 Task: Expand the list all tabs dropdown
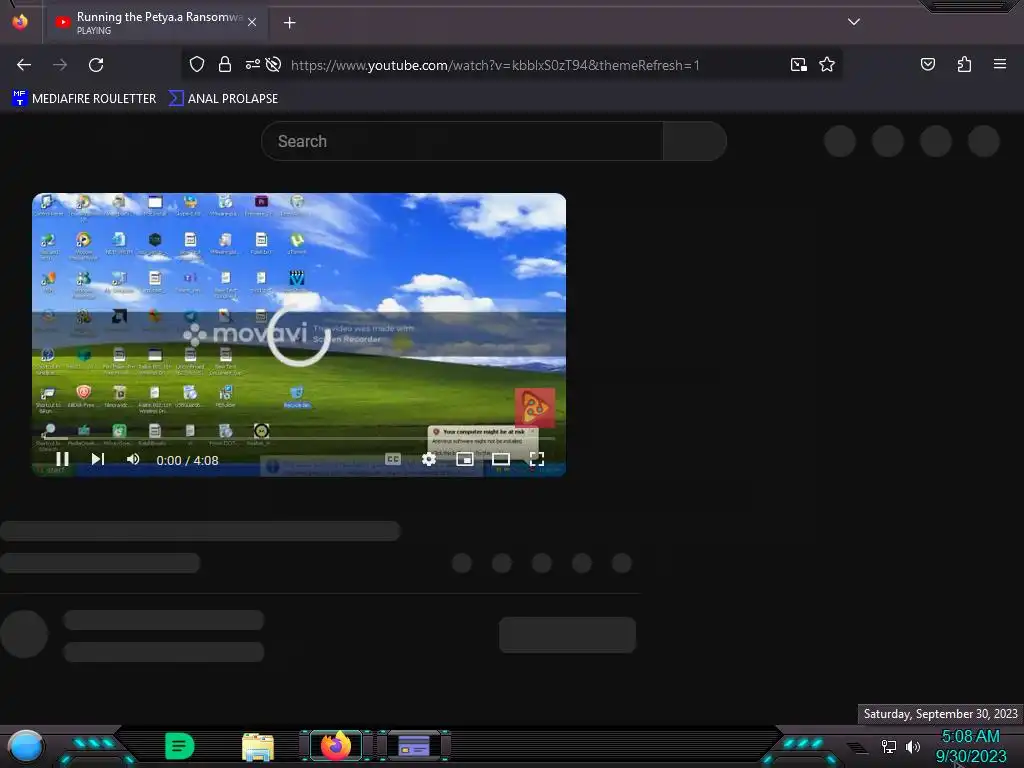[x=854, y=22]
